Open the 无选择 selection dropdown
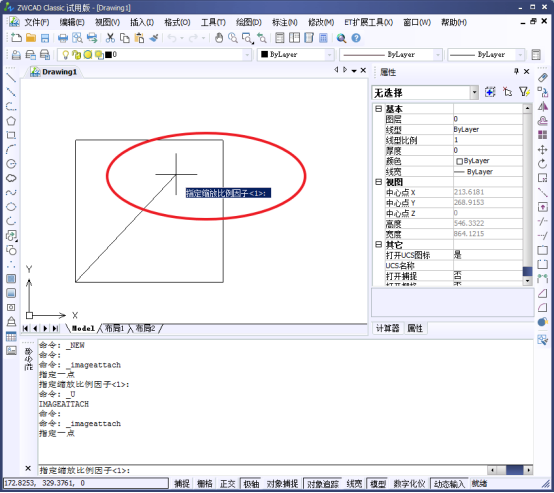 (x=425, y=93)
